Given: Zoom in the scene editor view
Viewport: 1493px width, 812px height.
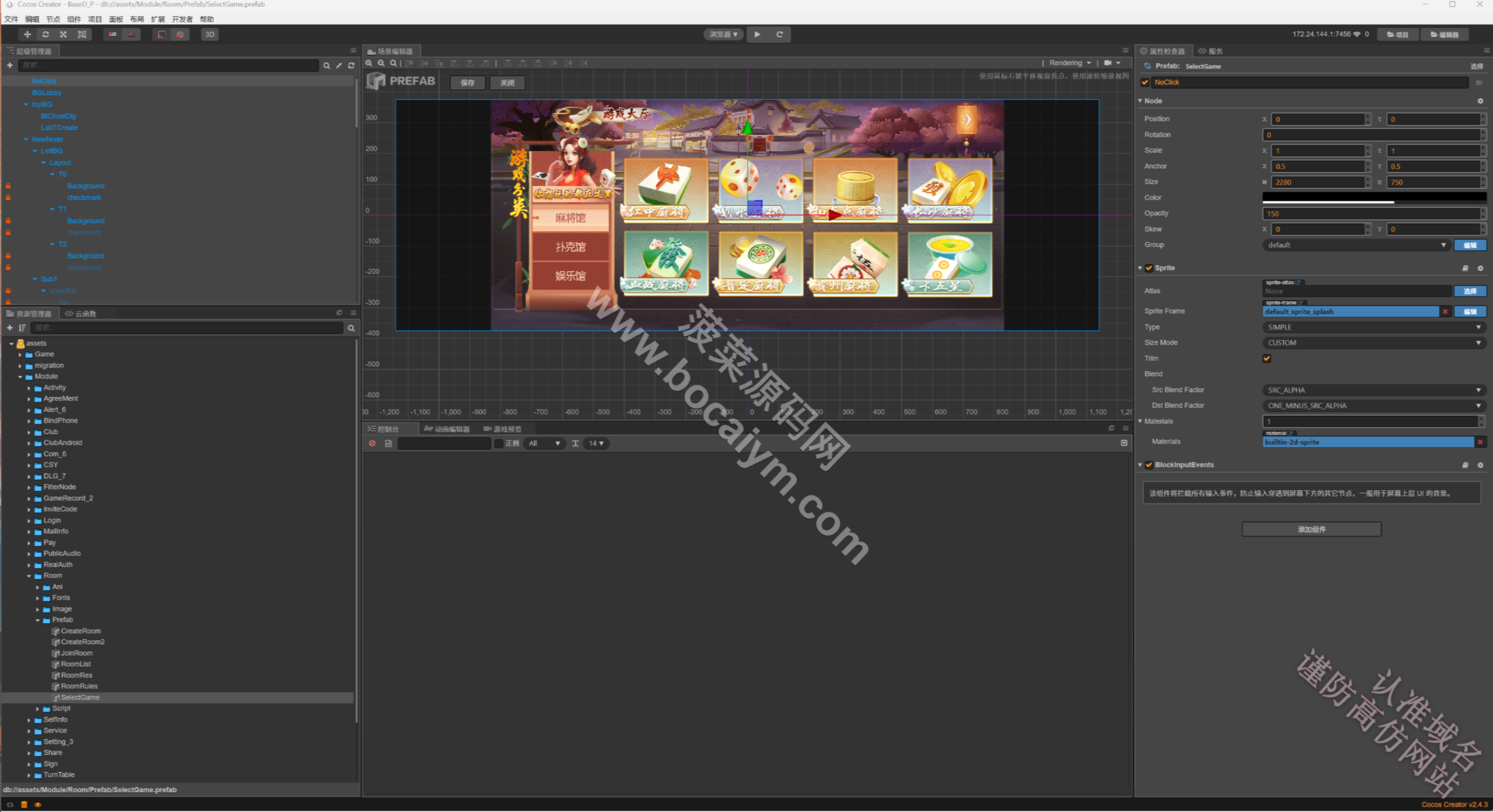Looking at the screenshot, I should tap(369, 63).
